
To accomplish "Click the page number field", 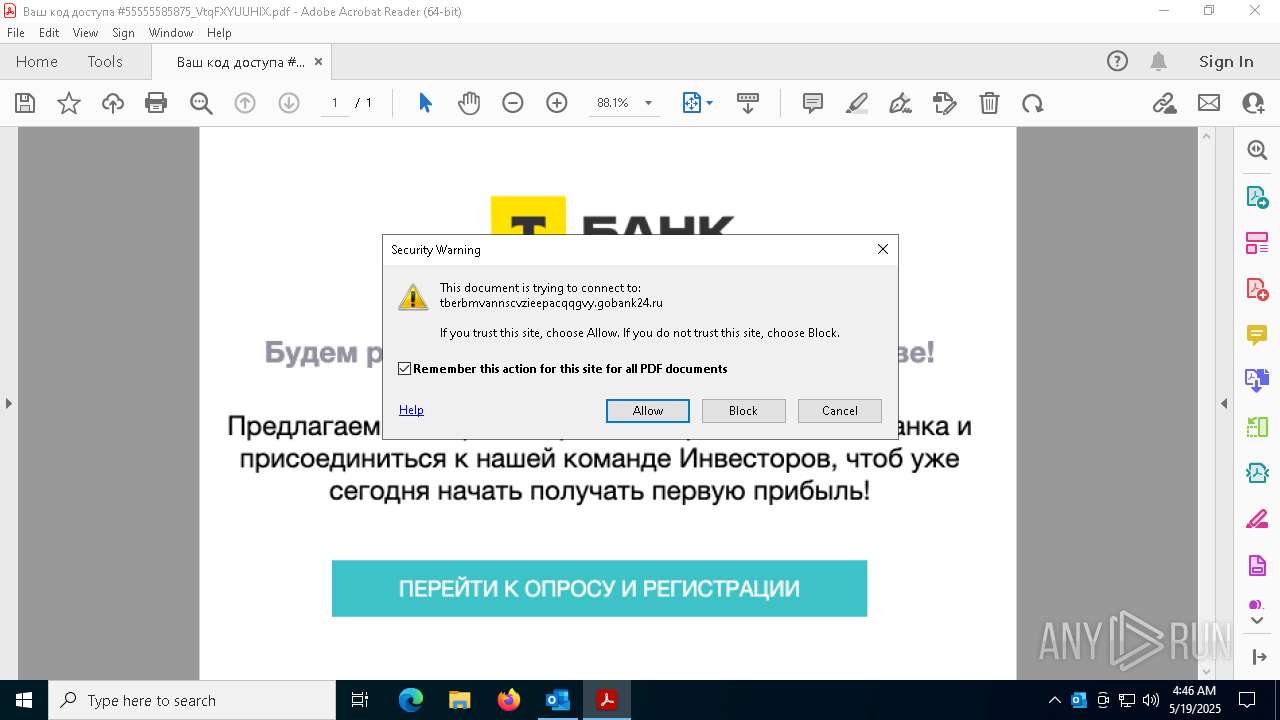I will click(x=334, y=103).
